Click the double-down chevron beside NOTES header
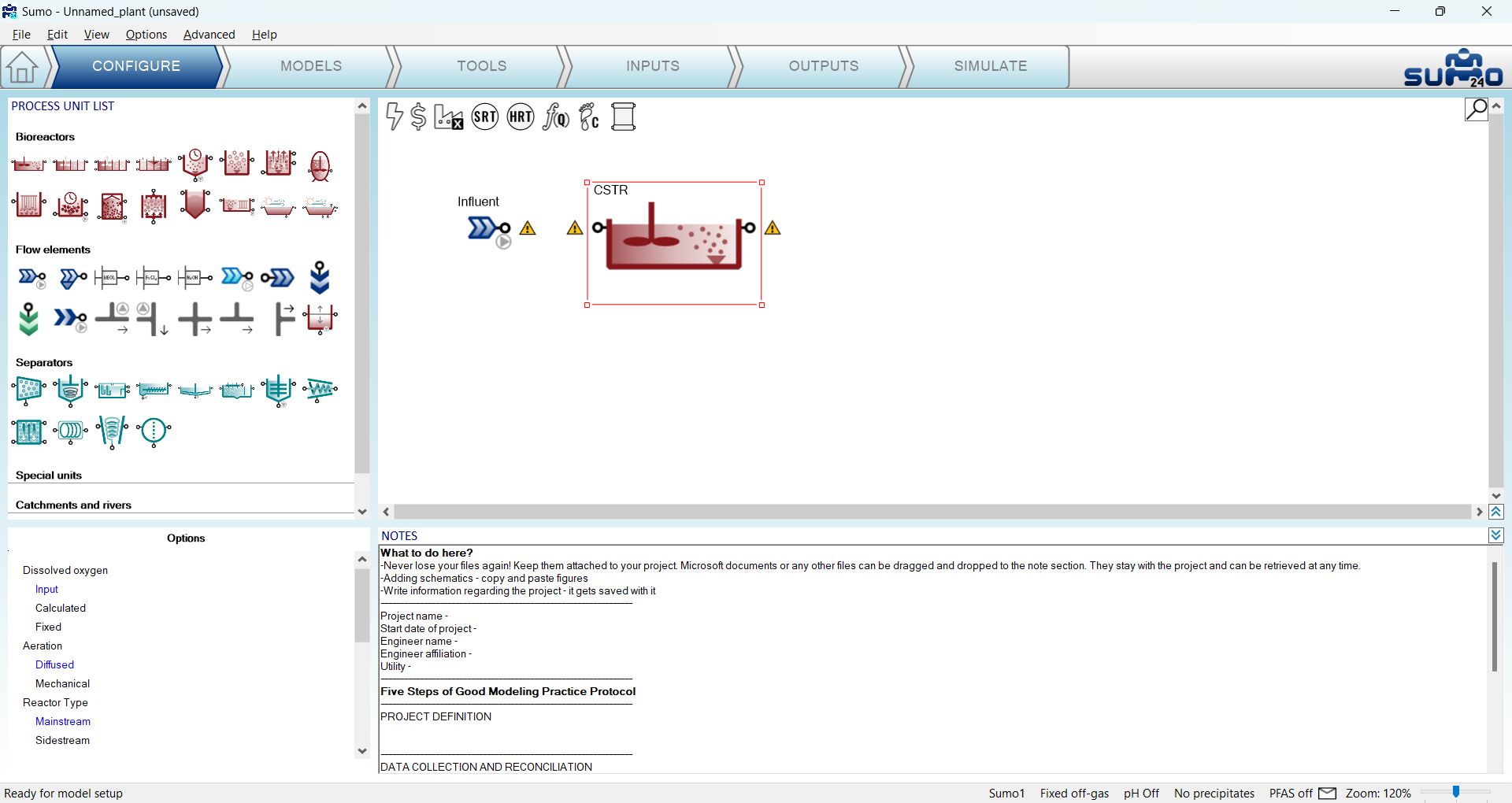The width and height of the screenshot is (1512, 803). pyautogui.click(x=1496, y=535)
